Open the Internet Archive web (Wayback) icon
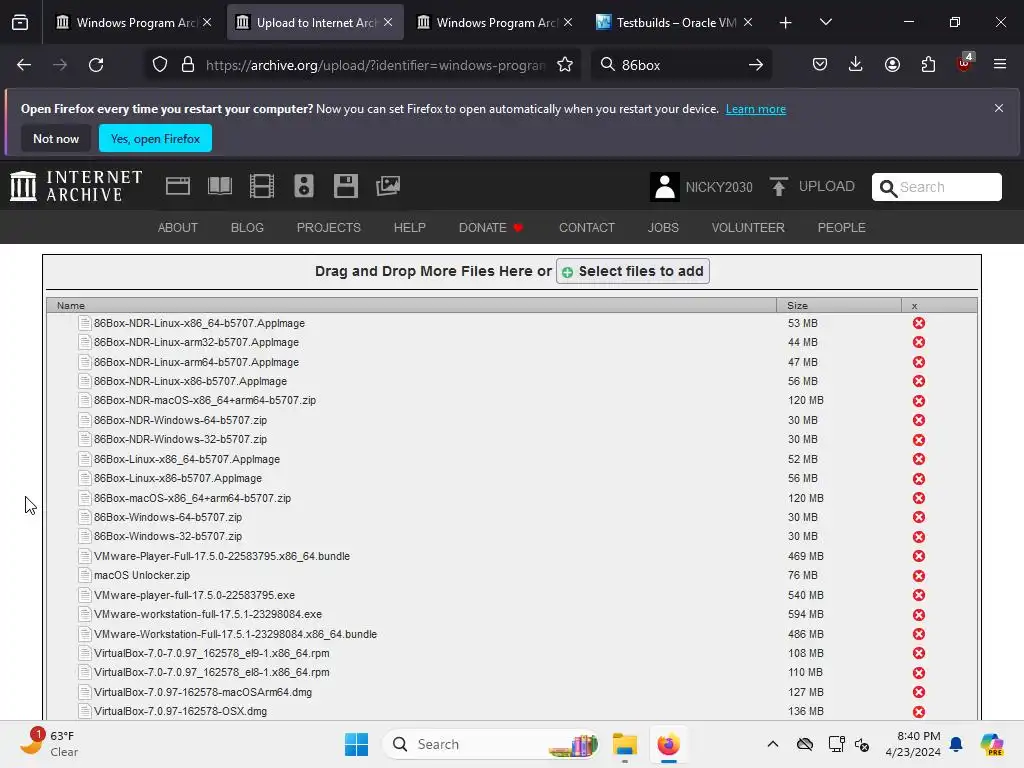Image resolution: width=1024 pixels, height=768 pixels. 178,186
